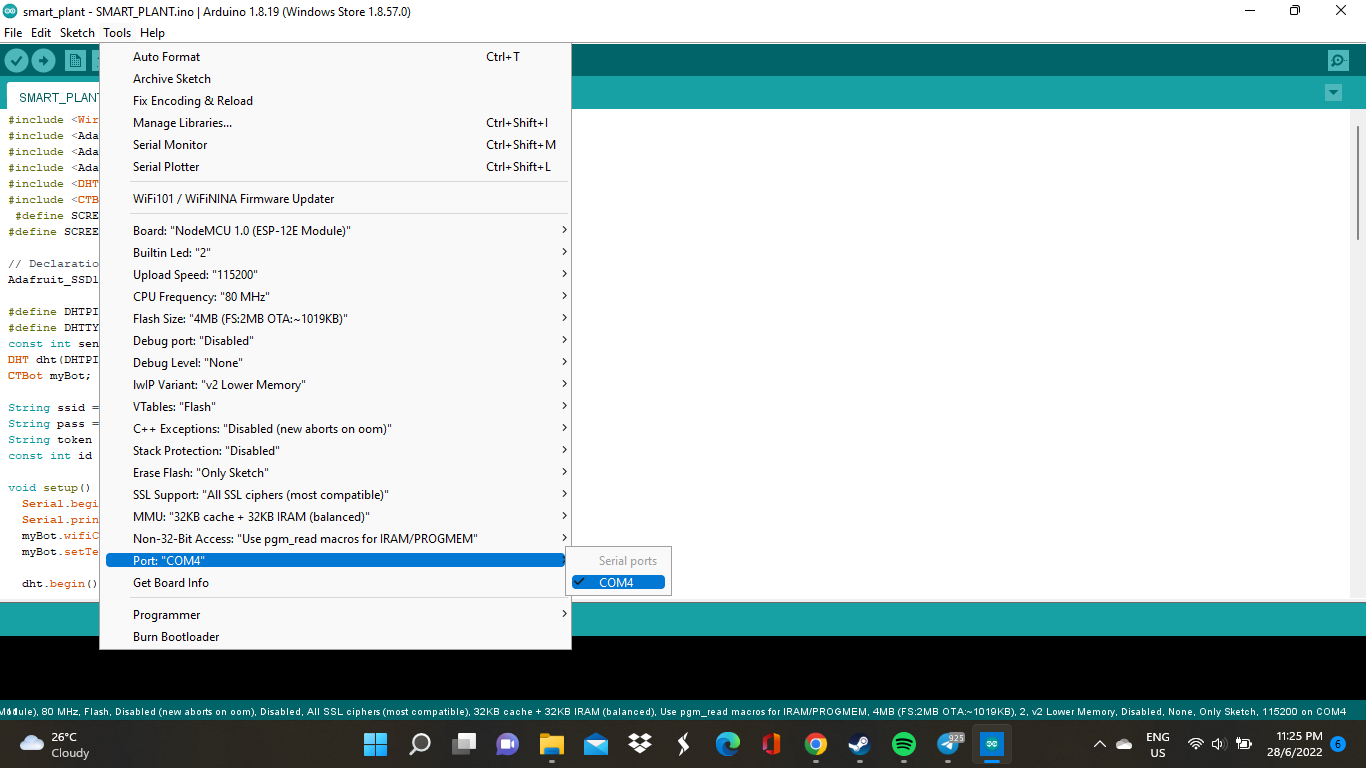Open Telegram from taskbar

click(948, 744)
